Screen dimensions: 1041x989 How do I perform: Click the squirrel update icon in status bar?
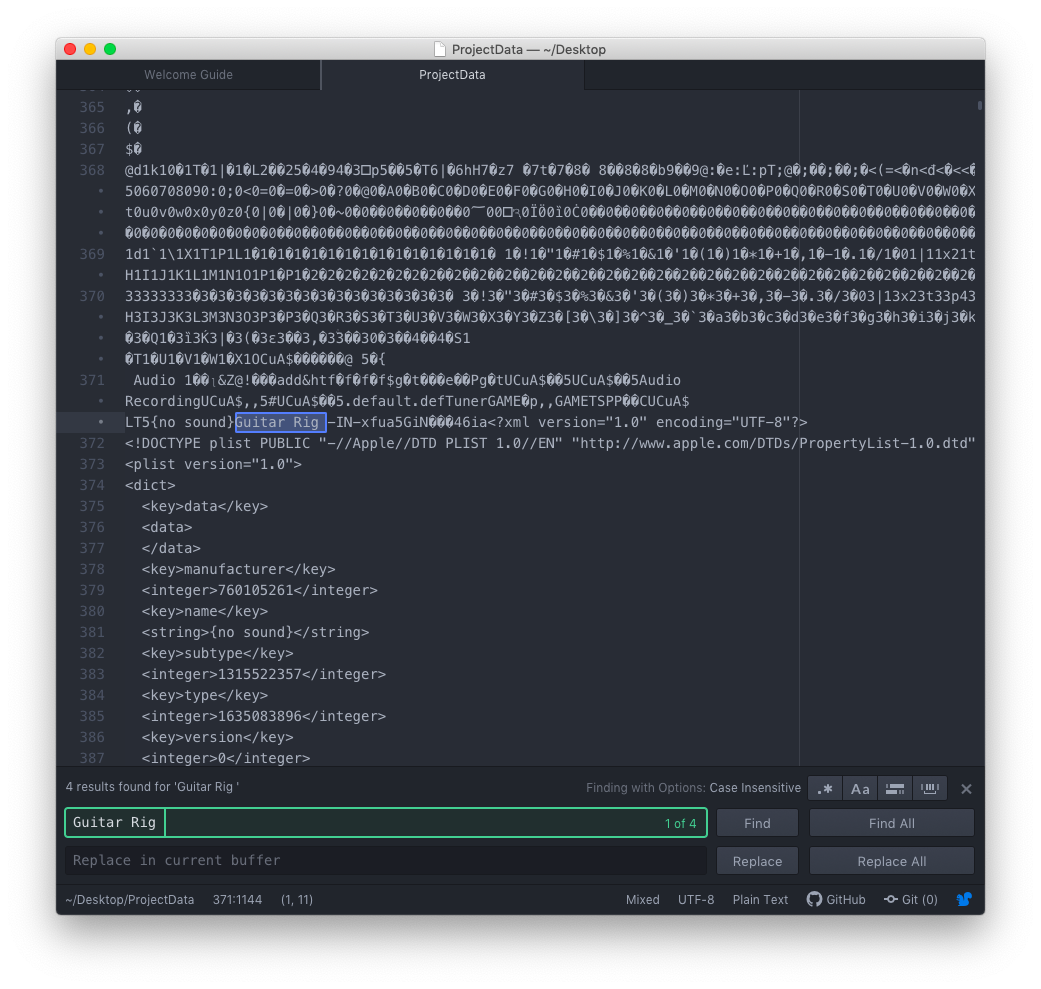[964, 899]
